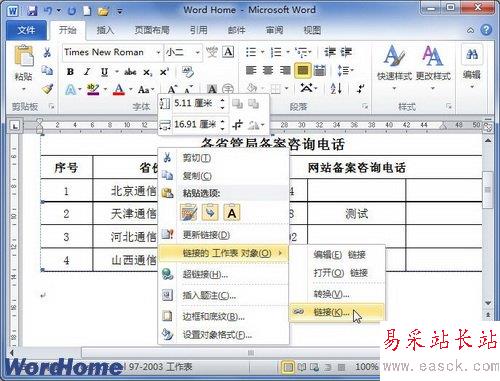Click the text effects glowing A
The image size is (500, 381).
[x=70, y=89]
